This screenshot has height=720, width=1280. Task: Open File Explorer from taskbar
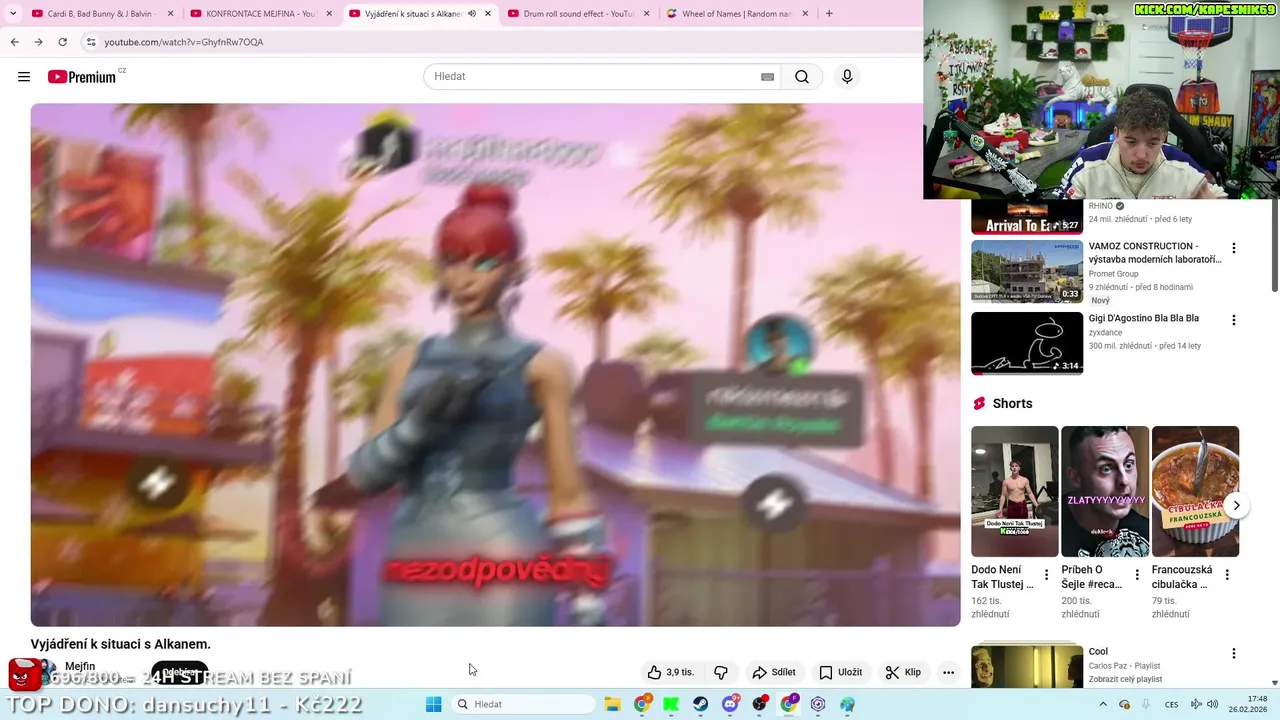(612, 704)
